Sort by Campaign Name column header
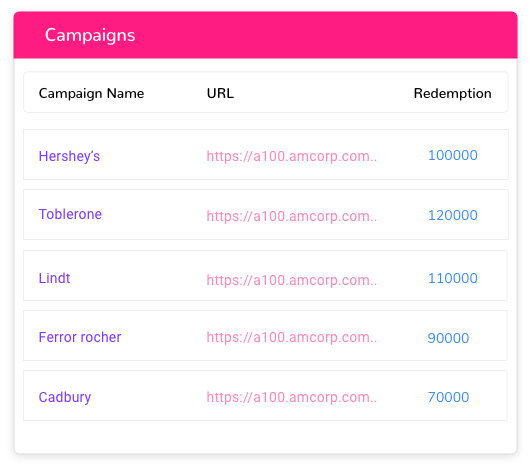 [91, 93]
